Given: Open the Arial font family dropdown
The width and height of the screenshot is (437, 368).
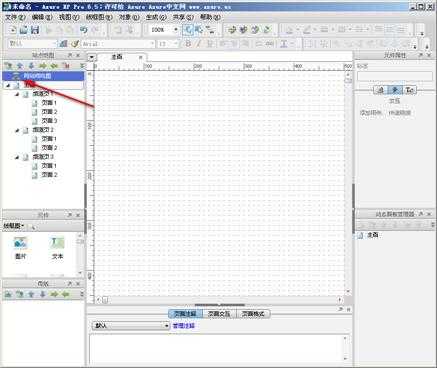Looking at the screenshot, I should 152,44.
